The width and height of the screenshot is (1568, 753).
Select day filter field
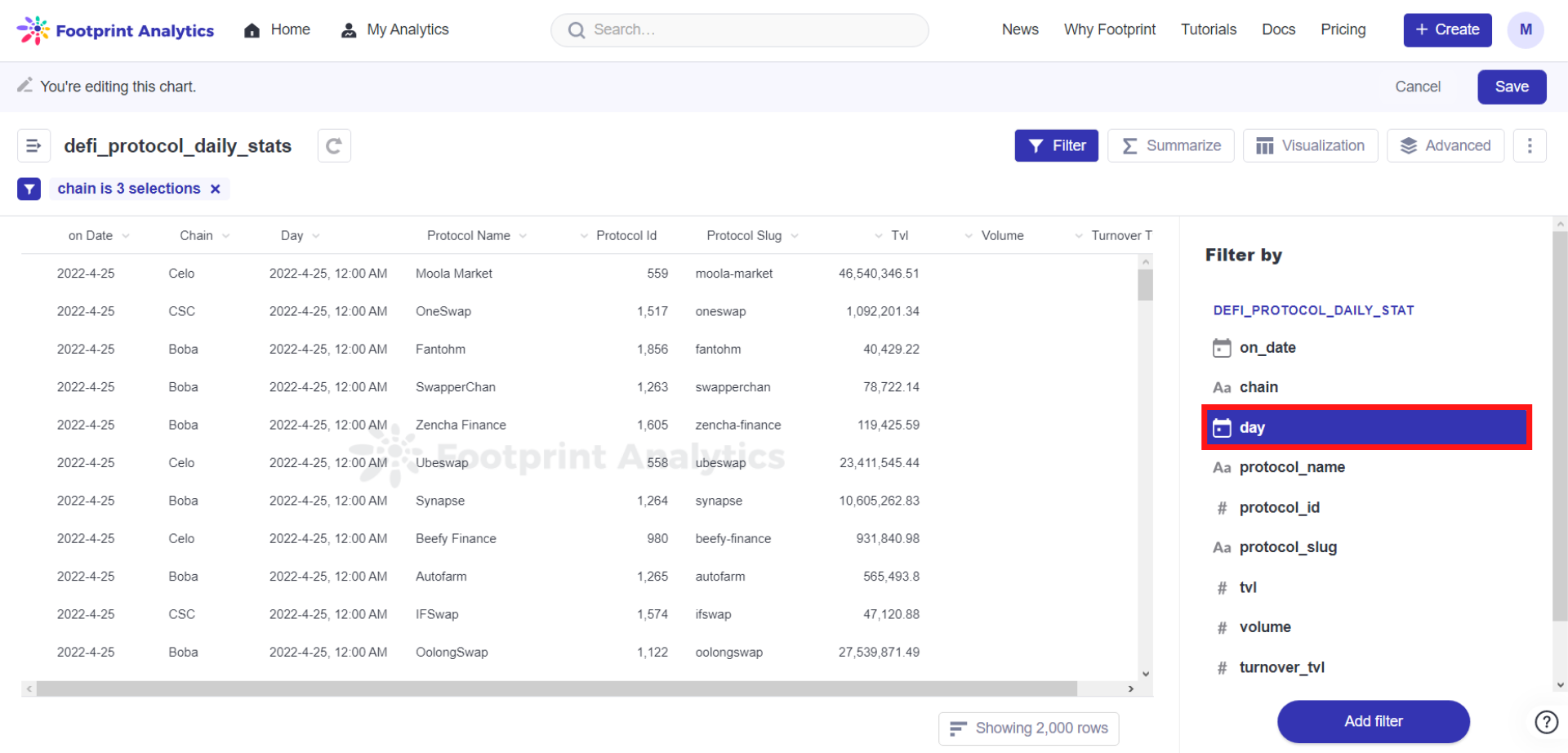(1366, 427)
